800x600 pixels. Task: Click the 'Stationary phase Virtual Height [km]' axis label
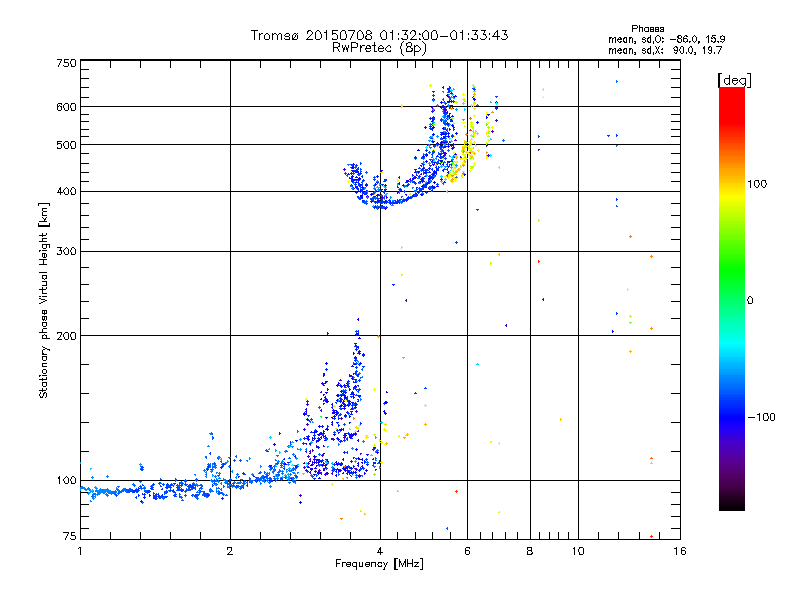coord(43,300)
